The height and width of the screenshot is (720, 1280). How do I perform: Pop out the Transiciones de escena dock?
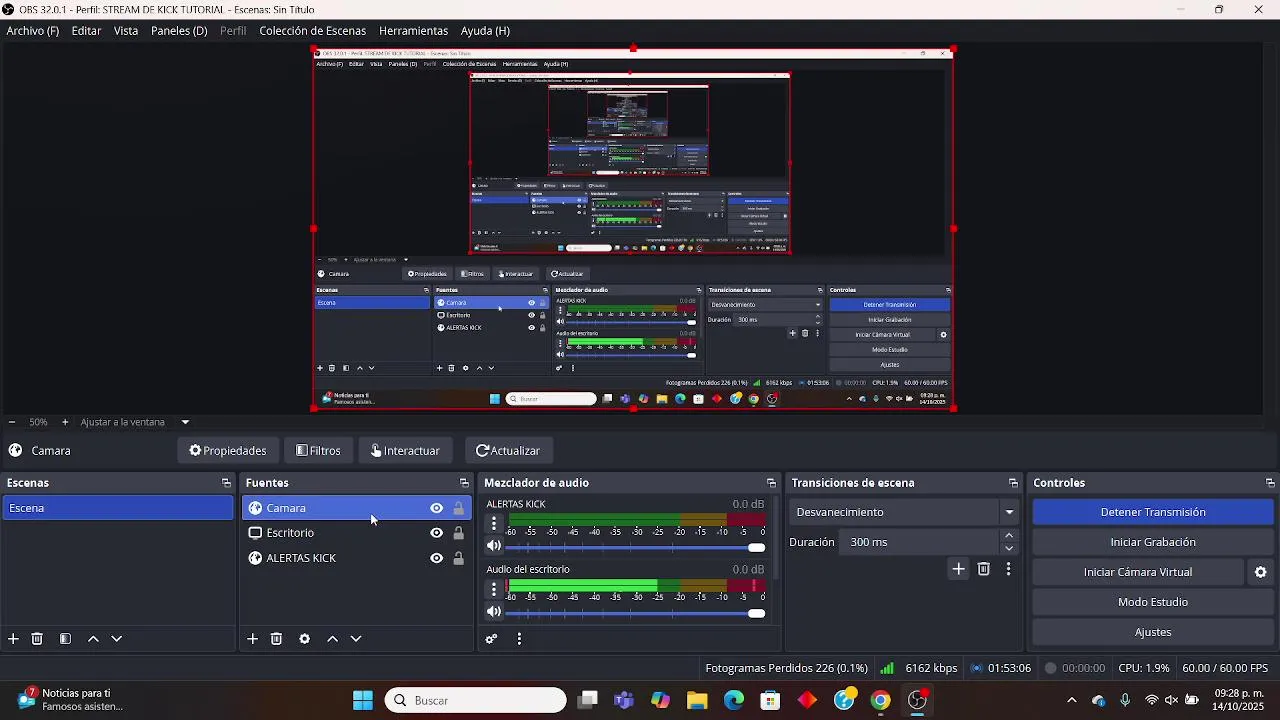pos(1013,483)
